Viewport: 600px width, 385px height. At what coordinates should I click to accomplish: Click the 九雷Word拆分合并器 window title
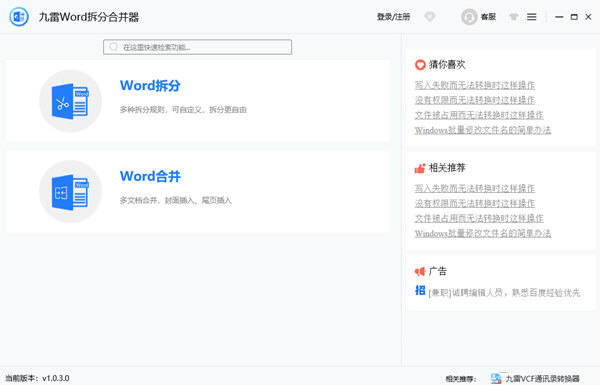(x=89, y=17)
